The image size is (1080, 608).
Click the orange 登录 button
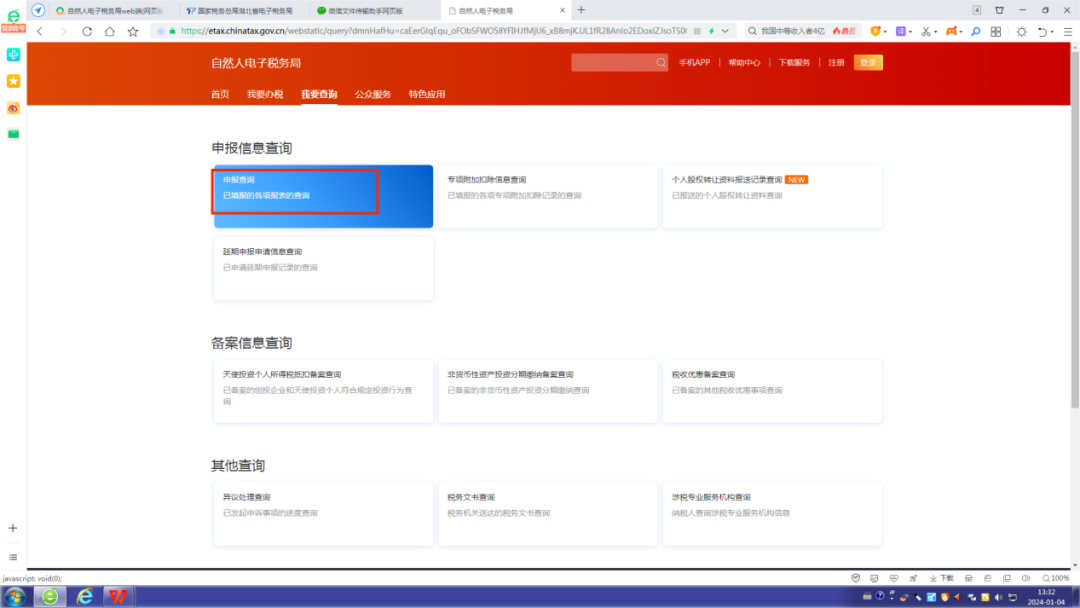pyautogui.click(x=868, y=63)
